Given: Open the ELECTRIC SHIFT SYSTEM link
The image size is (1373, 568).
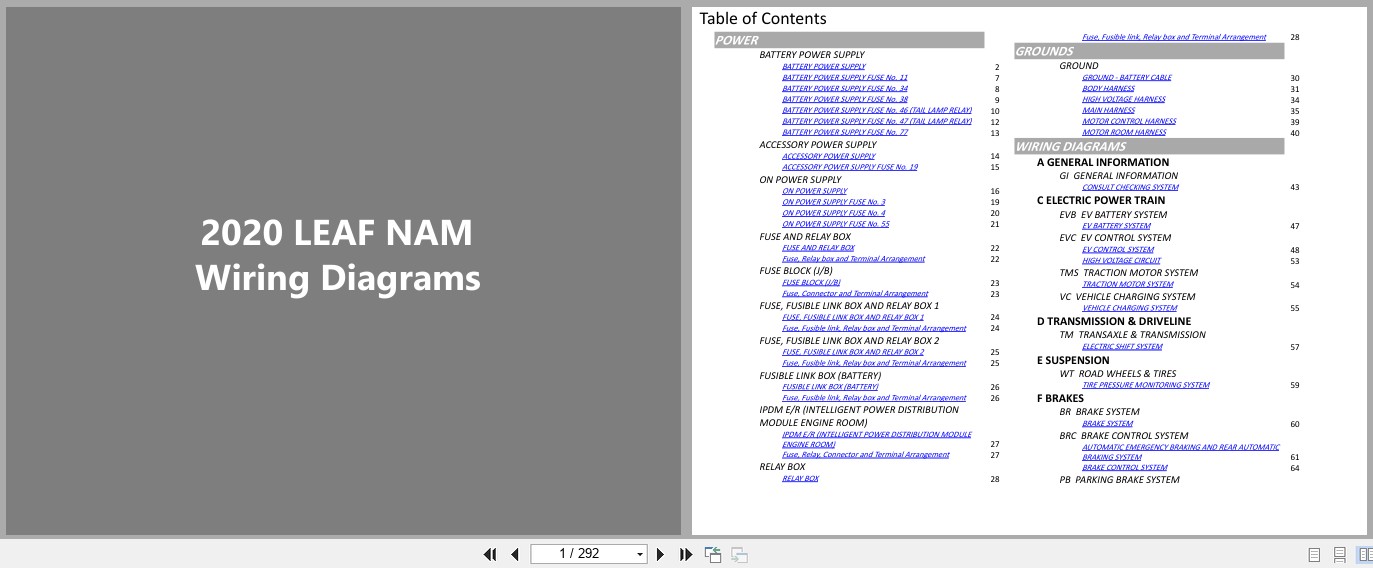Looking at the screenshot, I should pos(1122,347).
